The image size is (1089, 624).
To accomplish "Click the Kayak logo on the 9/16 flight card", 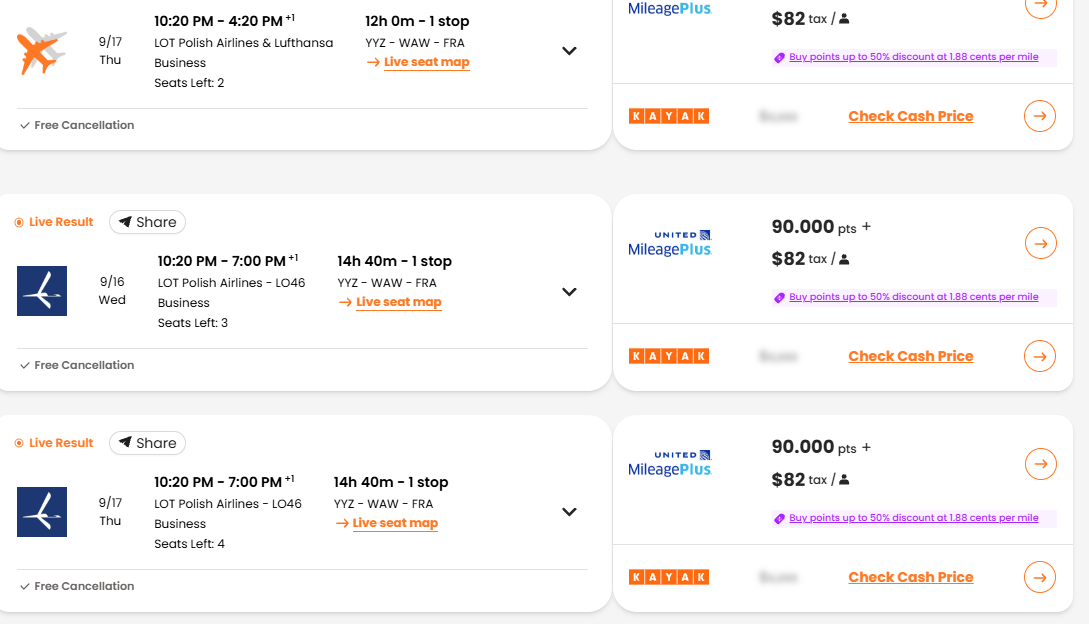I will (x=669, y=356).
